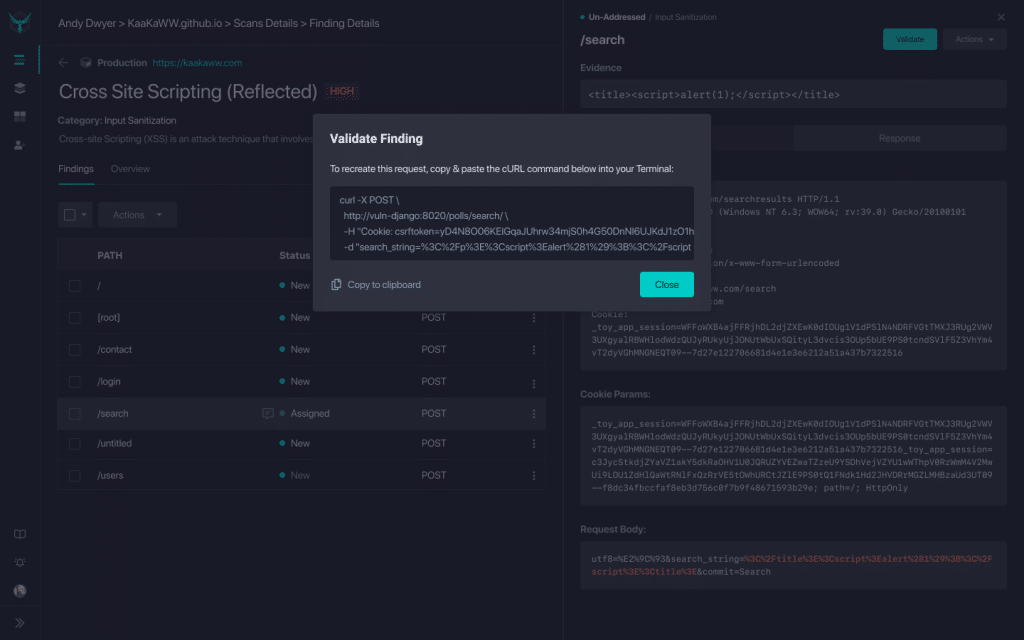
Task: Click the HIGH severity badge
Action: tap(342, 91)
